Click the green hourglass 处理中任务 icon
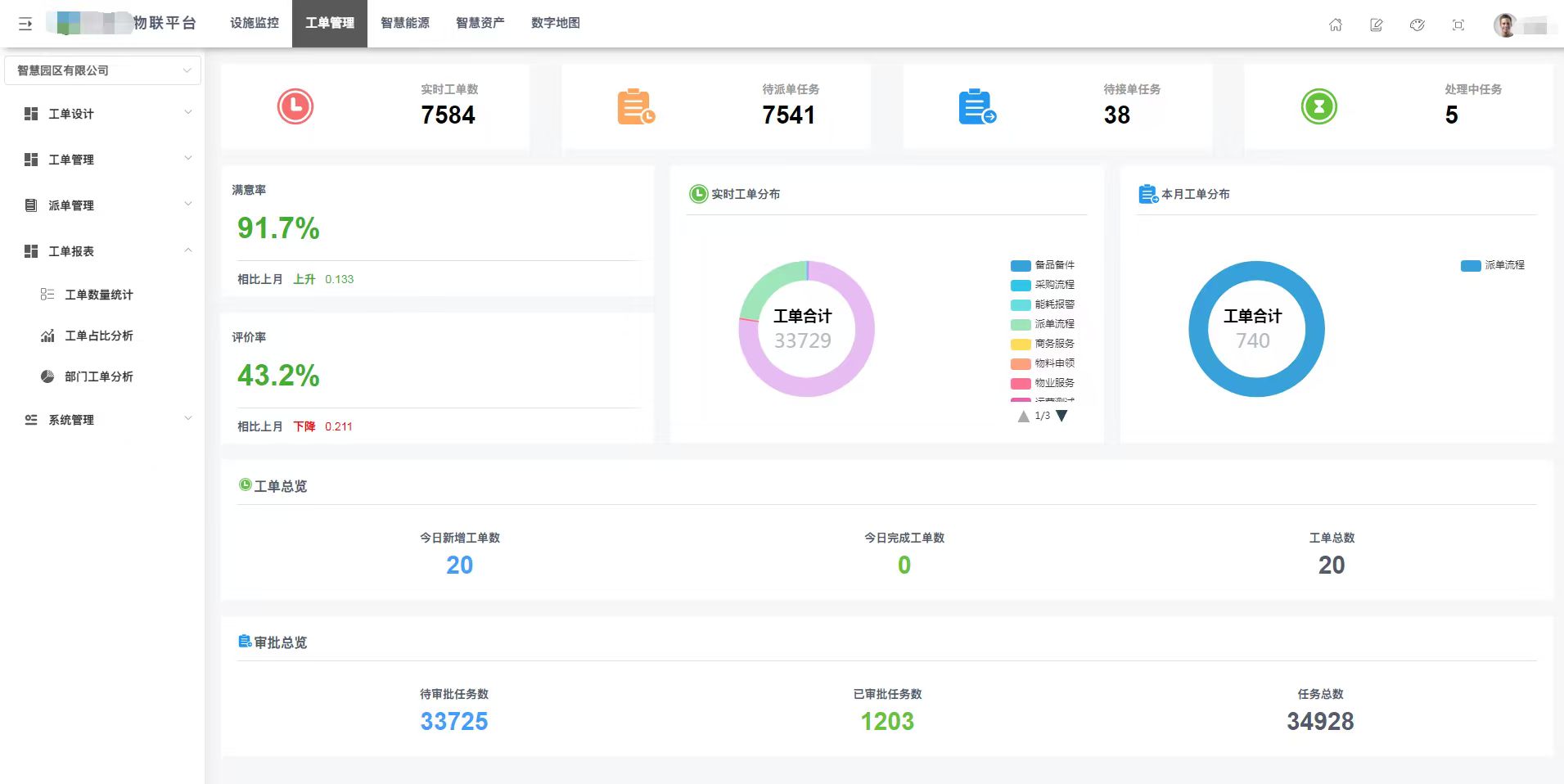This screenshot has height=784, width=1564. point(1319,106)
